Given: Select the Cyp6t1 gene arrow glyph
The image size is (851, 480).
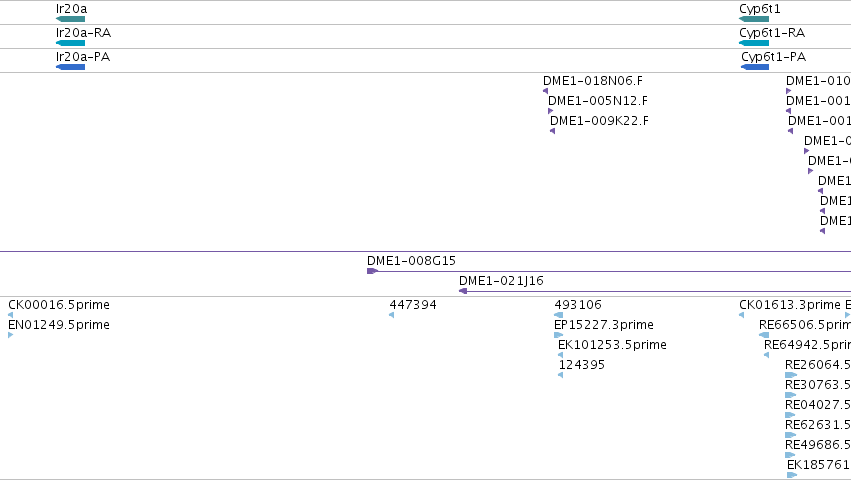Looking at the screenshot, I should pos(754,19).
